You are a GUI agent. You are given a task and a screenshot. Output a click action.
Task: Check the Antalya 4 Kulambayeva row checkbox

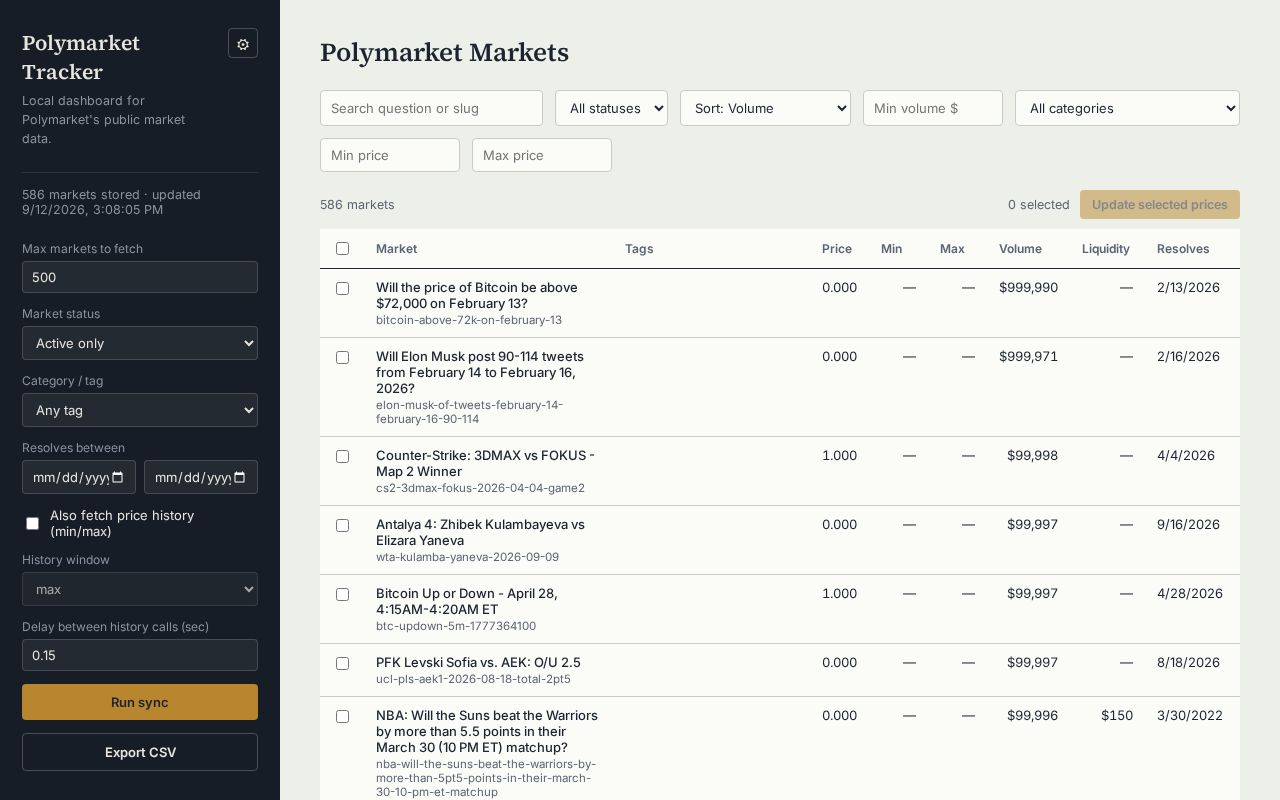[x=342, y=525]
